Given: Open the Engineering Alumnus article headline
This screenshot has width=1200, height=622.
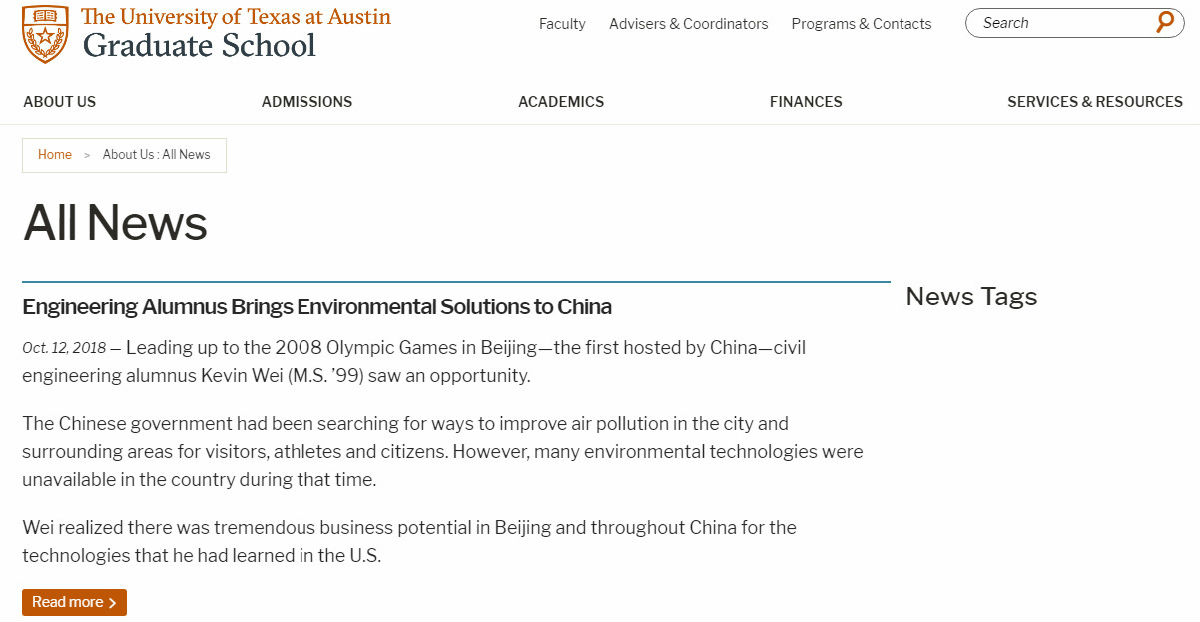Looking at the screenshot, I should click(317, 306).
